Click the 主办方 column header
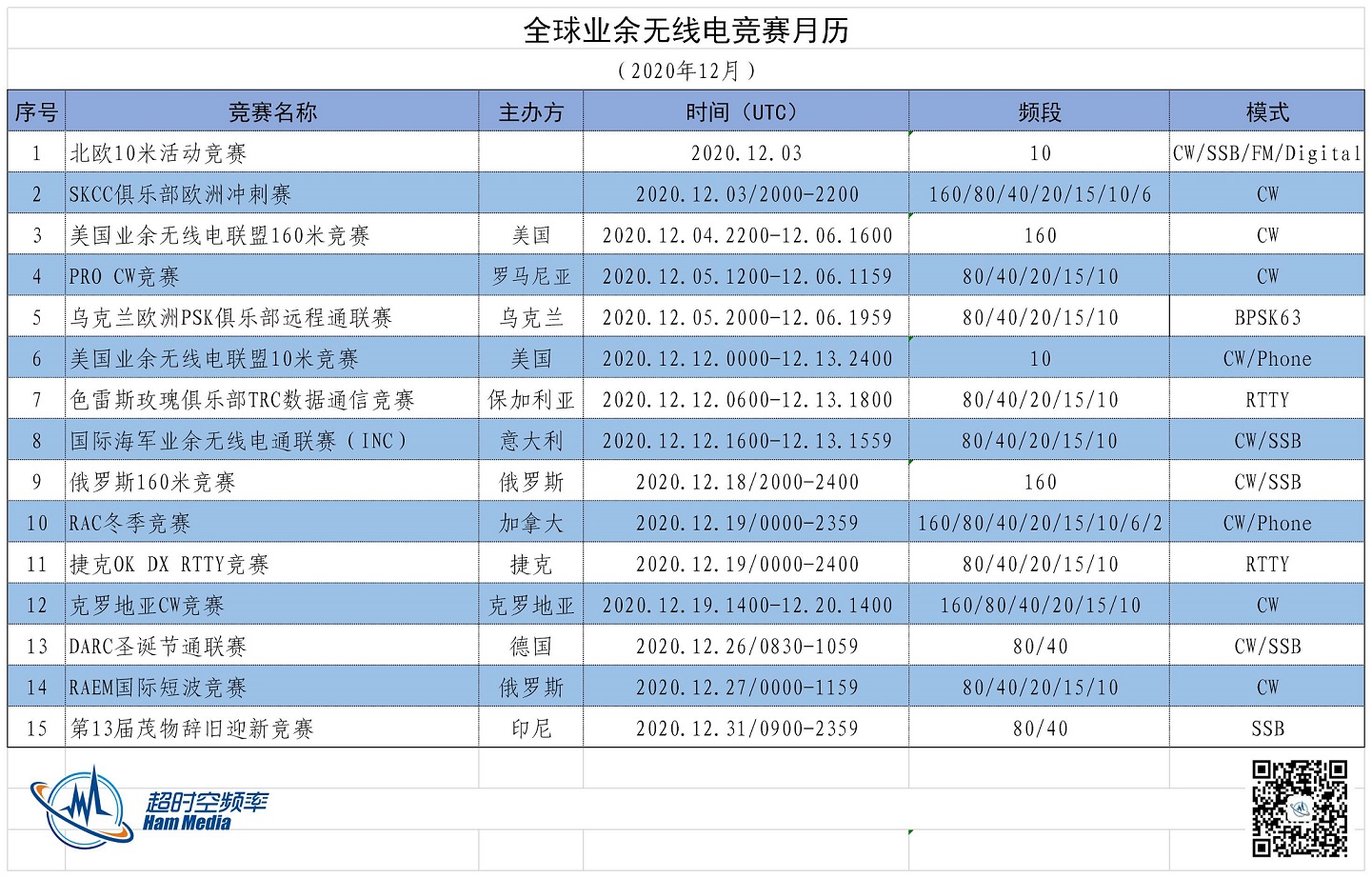Image resolution: width=1372 pixels, height=878 pixels. coord(531,112)
